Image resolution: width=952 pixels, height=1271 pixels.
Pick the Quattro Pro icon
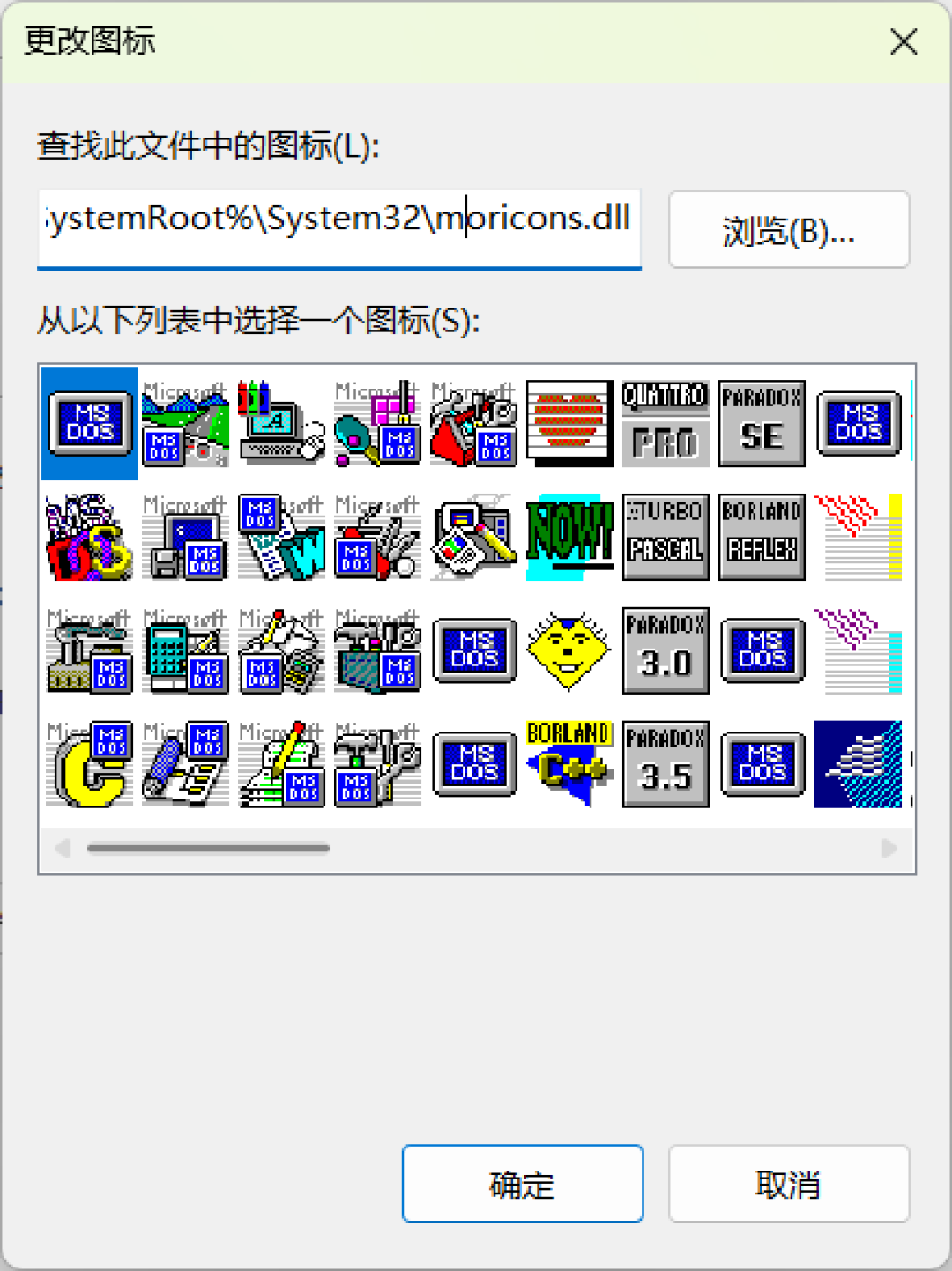coord(666,424)
